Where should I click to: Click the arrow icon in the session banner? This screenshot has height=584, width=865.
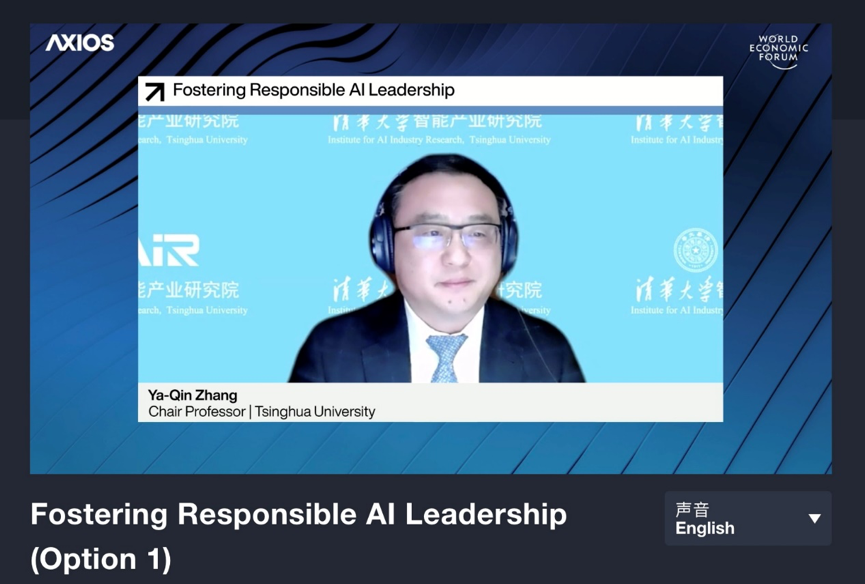(x=155, y=92)
